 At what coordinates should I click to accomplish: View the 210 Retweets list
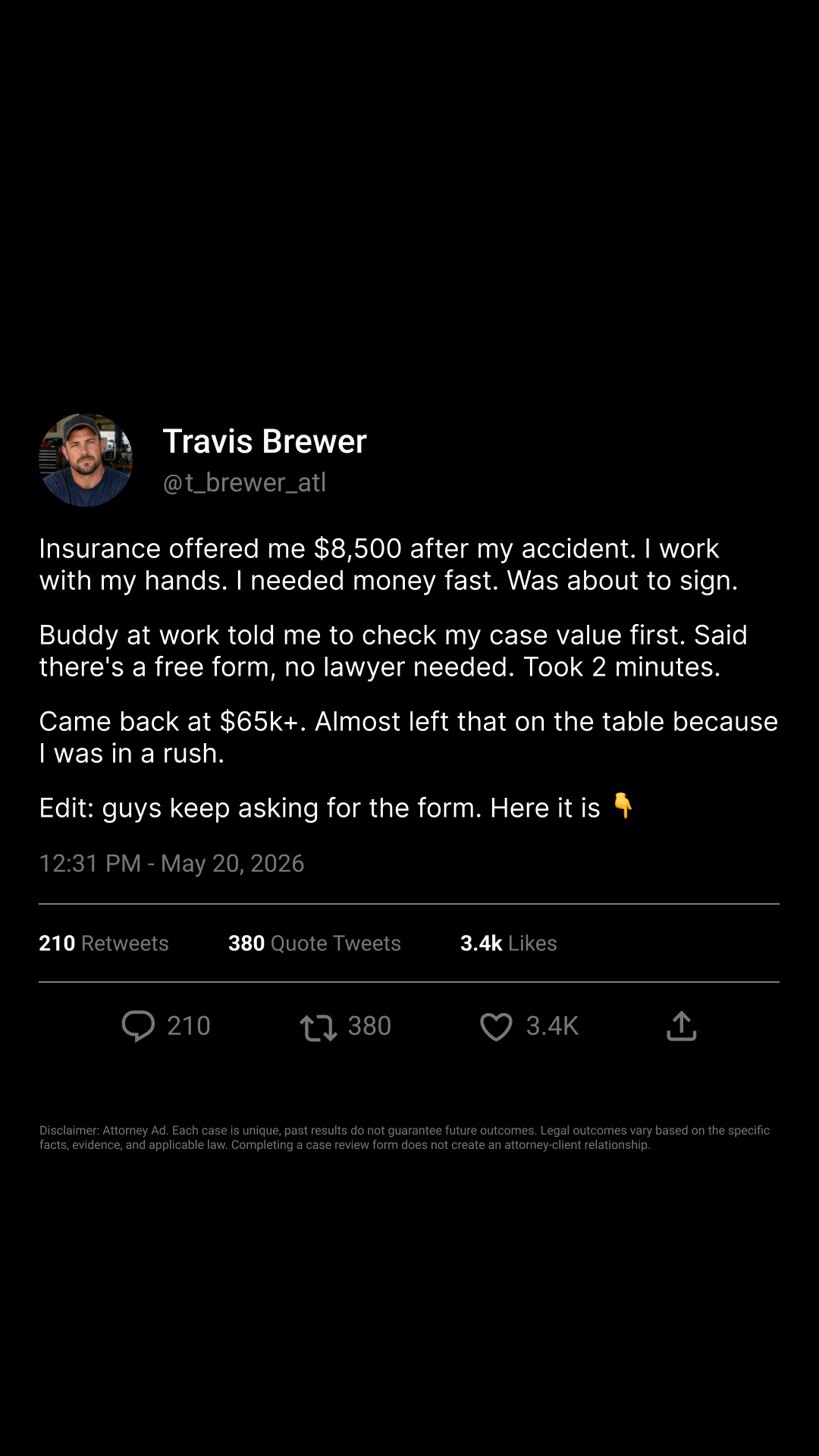pos(104,943)
